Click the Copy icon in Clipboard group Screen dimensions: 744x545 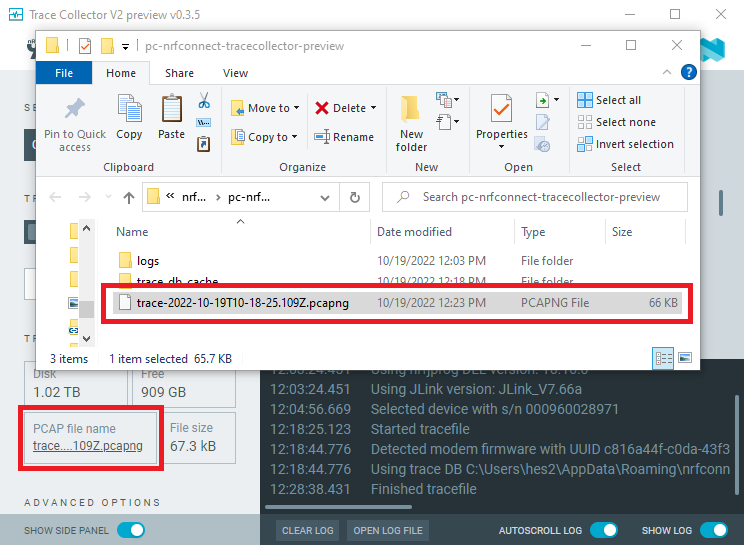tap(129, 110)
